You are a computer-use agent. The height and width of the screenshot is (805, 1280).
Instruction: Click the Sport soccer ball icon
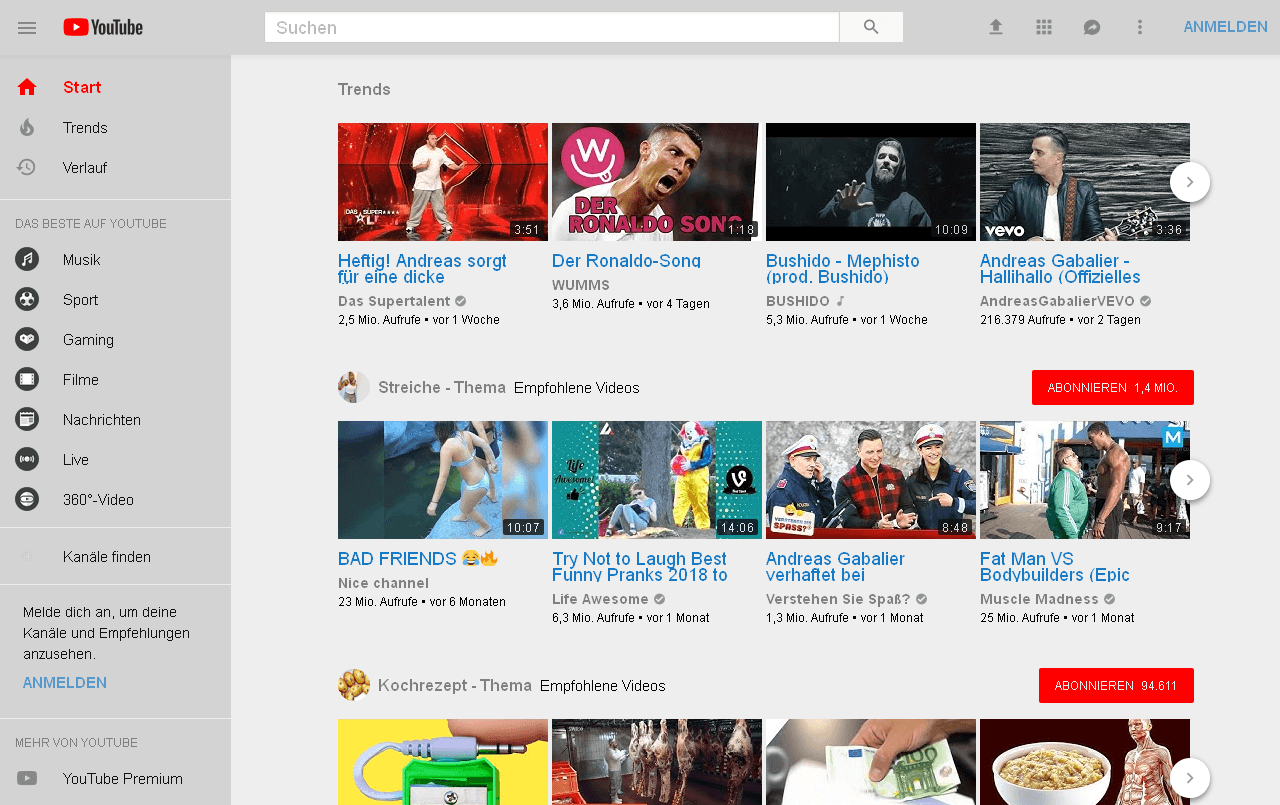tap(27, 299)
